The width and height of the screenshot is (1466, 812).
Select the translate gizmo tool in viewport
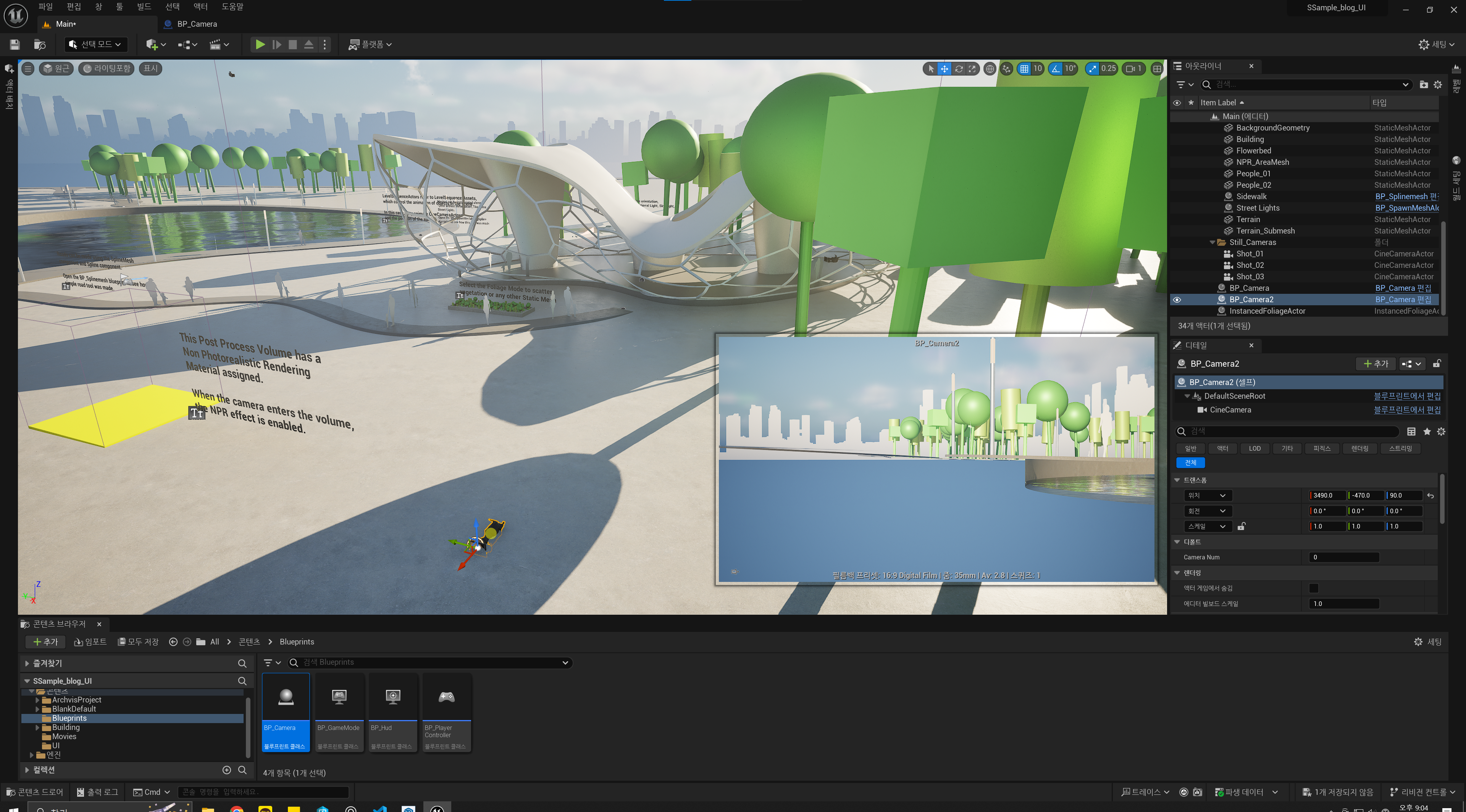pos(944,69)
